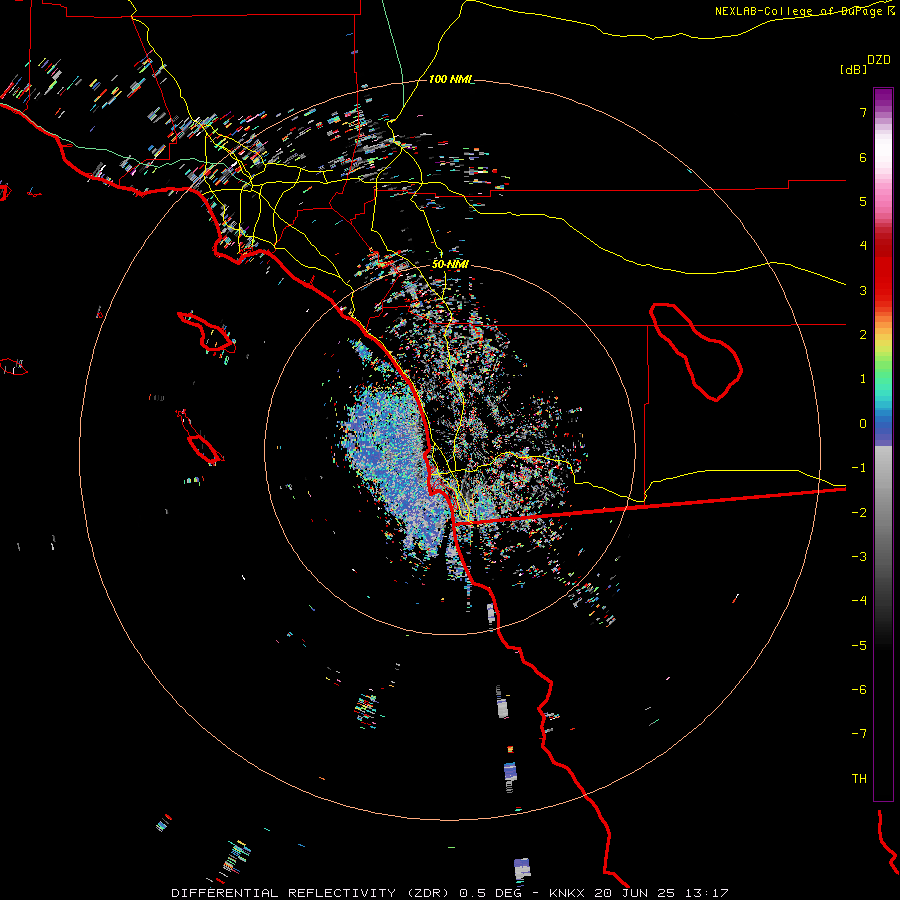Select the 6 dB scale label
This screenshot has height=900, width=900.
coord(863,157)
